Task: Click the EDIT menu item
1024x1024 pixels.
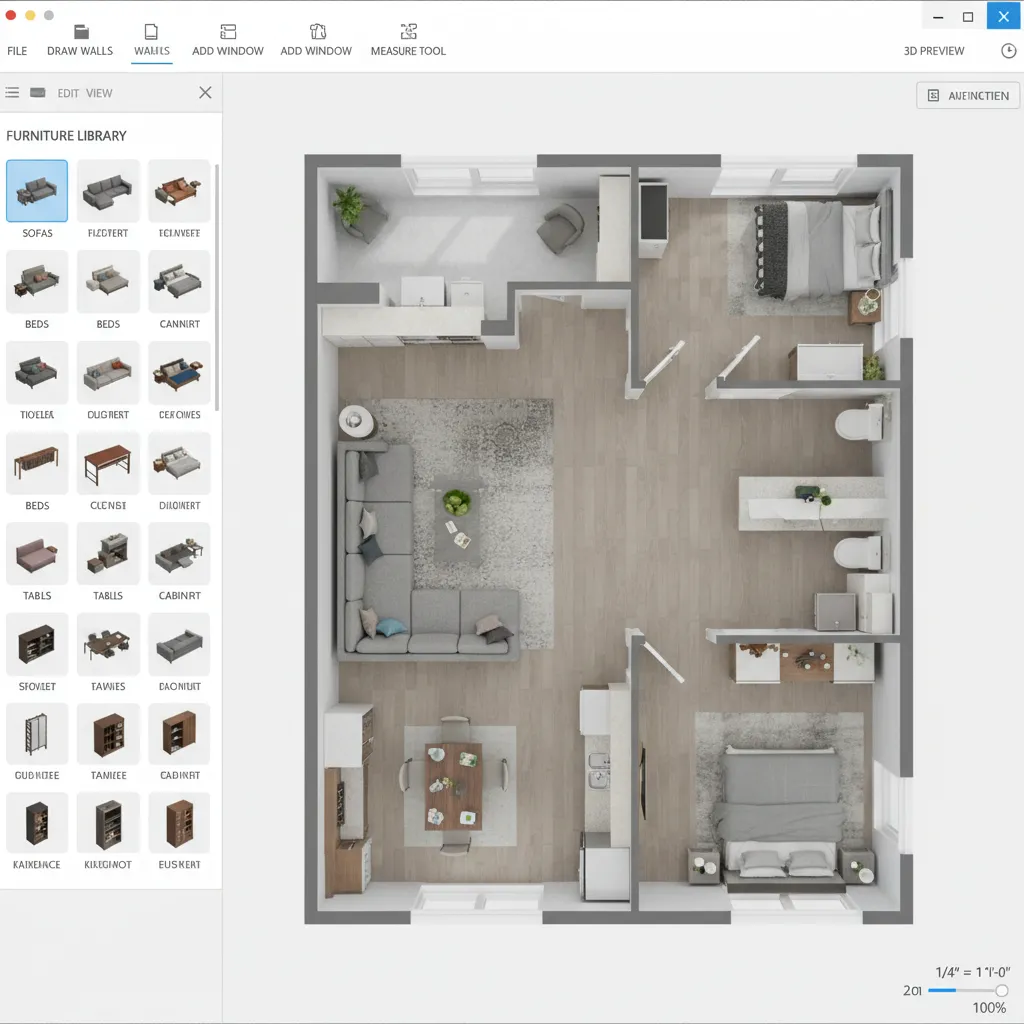Action: click(x=68, y=92)
